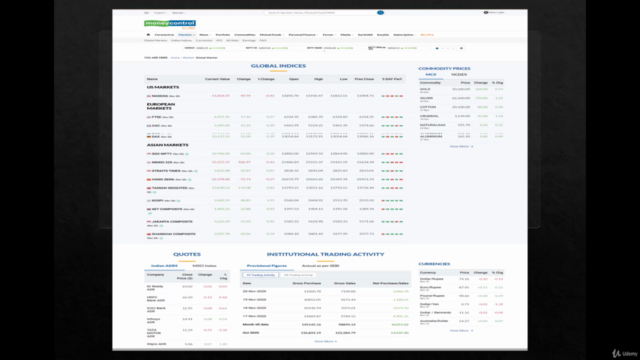Open the English language dropdown
Screen dimensions: 640x360
(x=160, y=13)
